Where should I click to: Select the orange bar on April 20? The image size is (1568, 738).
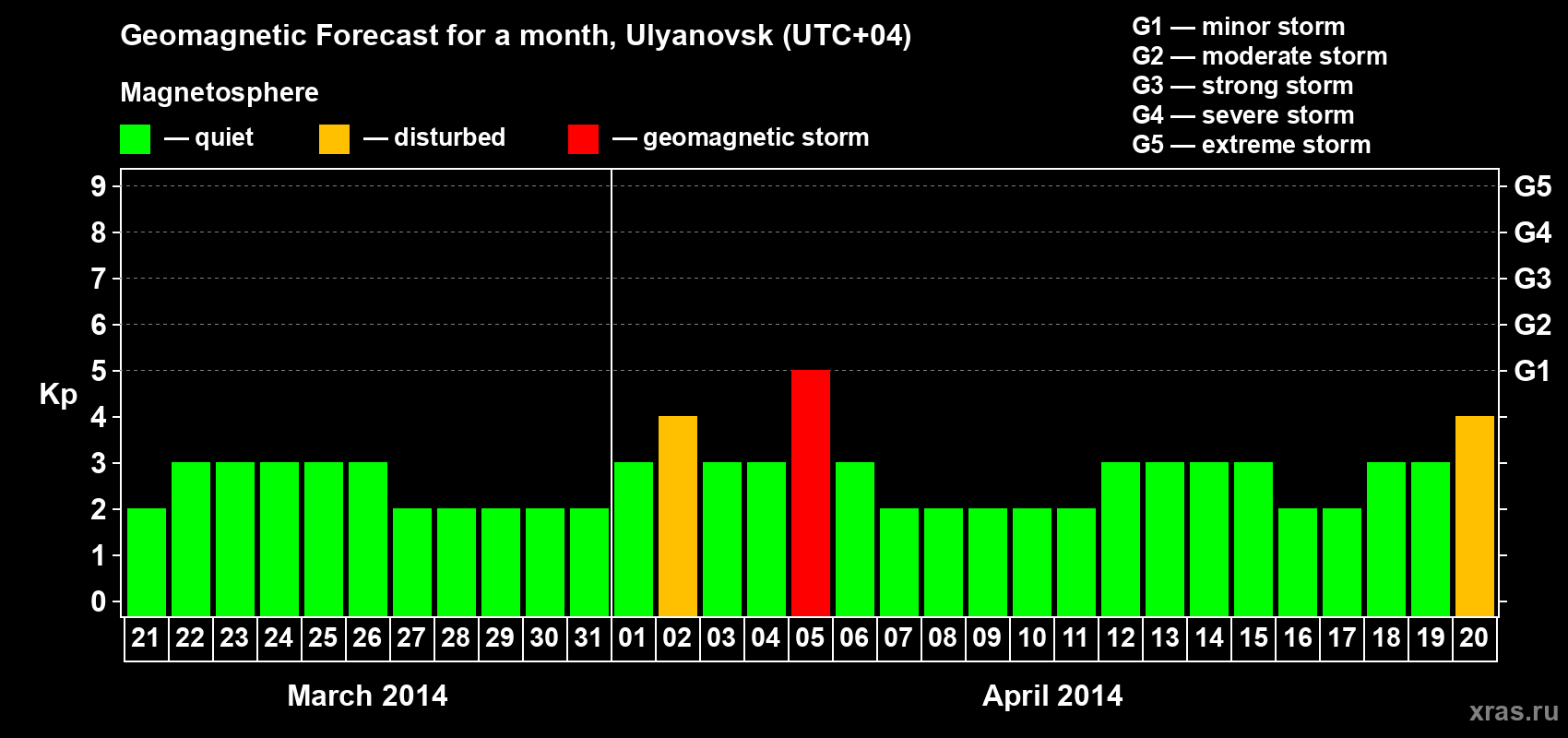1474,516
